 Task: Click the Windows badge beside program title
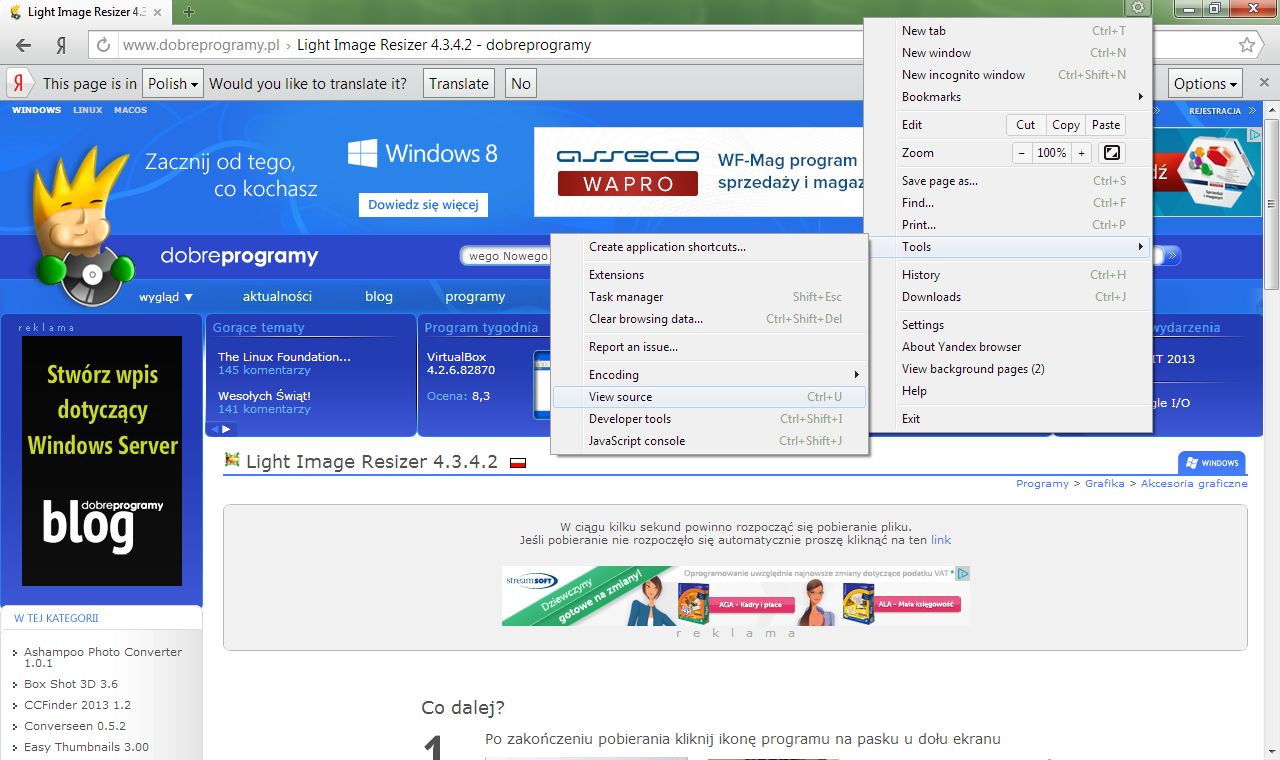click(1212, 463)
